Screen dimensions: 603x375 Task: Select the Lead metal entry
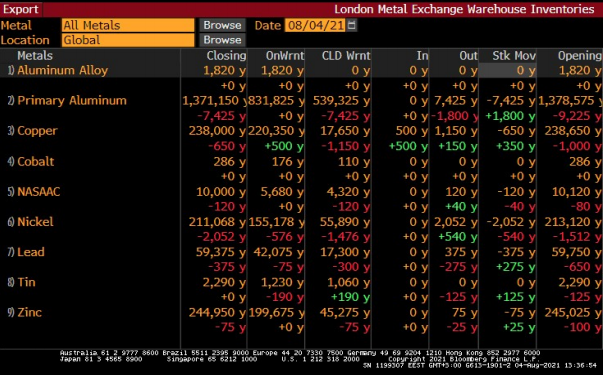[x=31, y=252]
